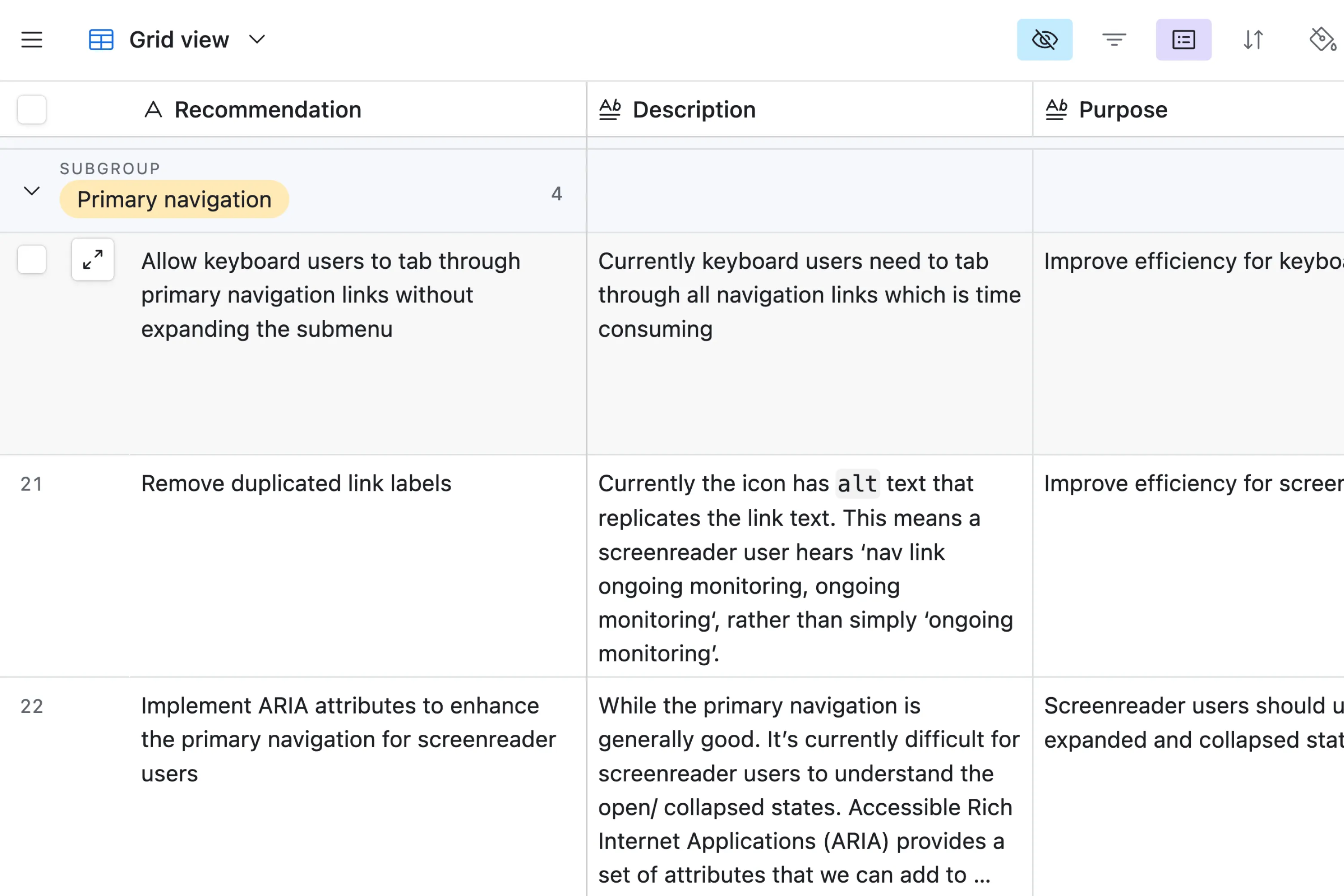Open the filter records icon
Screen dimensions: 1344x896
1114,40
